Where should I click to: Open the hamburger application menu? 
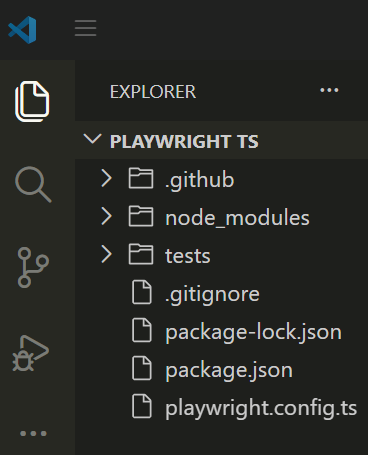86,28
